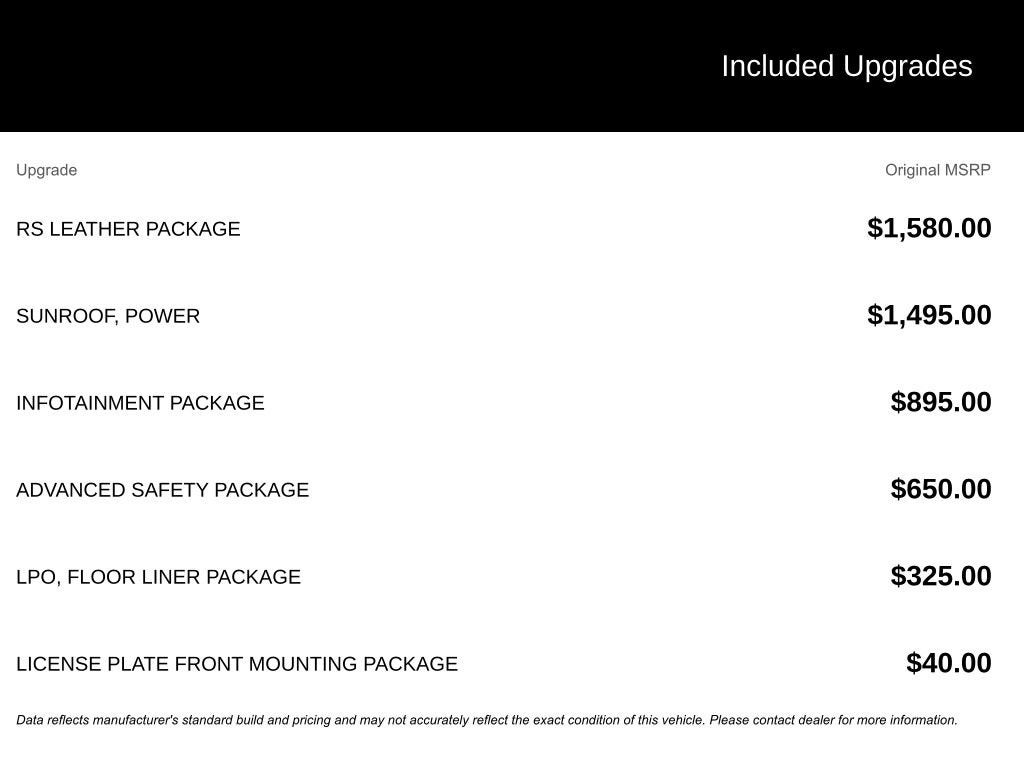Click the RS LEATHER PACKAGE upgrade

tap(128, 229)
